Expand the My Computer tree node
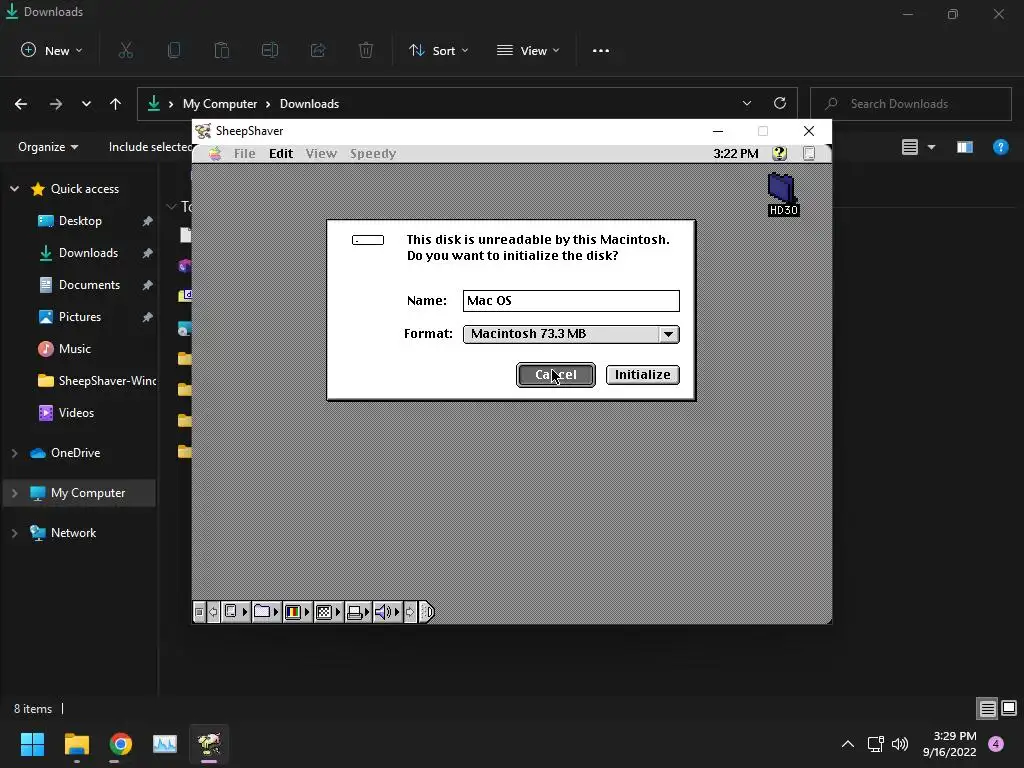 14,492
